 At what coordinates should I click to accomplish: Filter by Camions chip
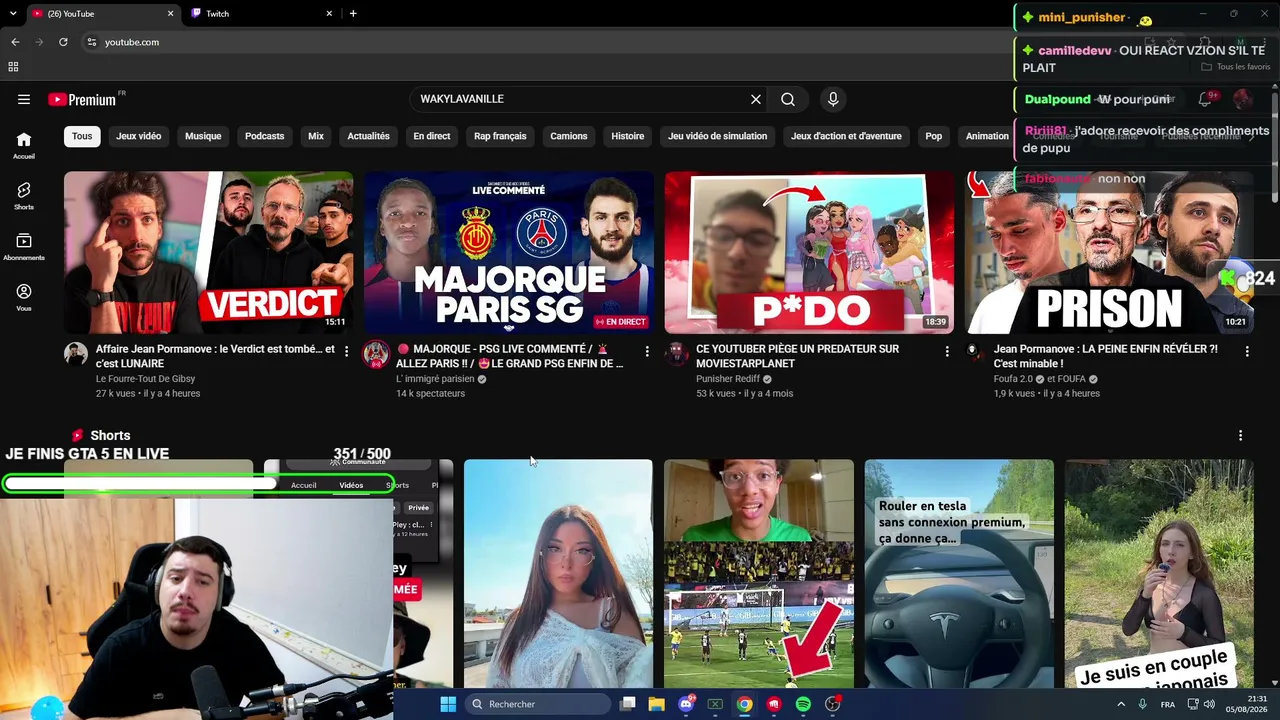pyautogui.click(x=569, y=136)
